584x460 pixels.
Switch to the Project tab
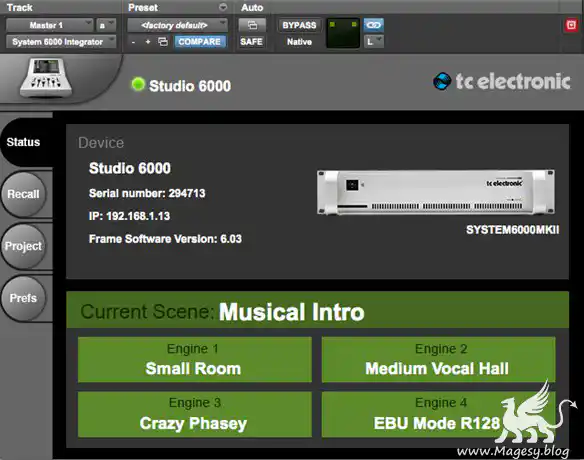pos(23,246)
